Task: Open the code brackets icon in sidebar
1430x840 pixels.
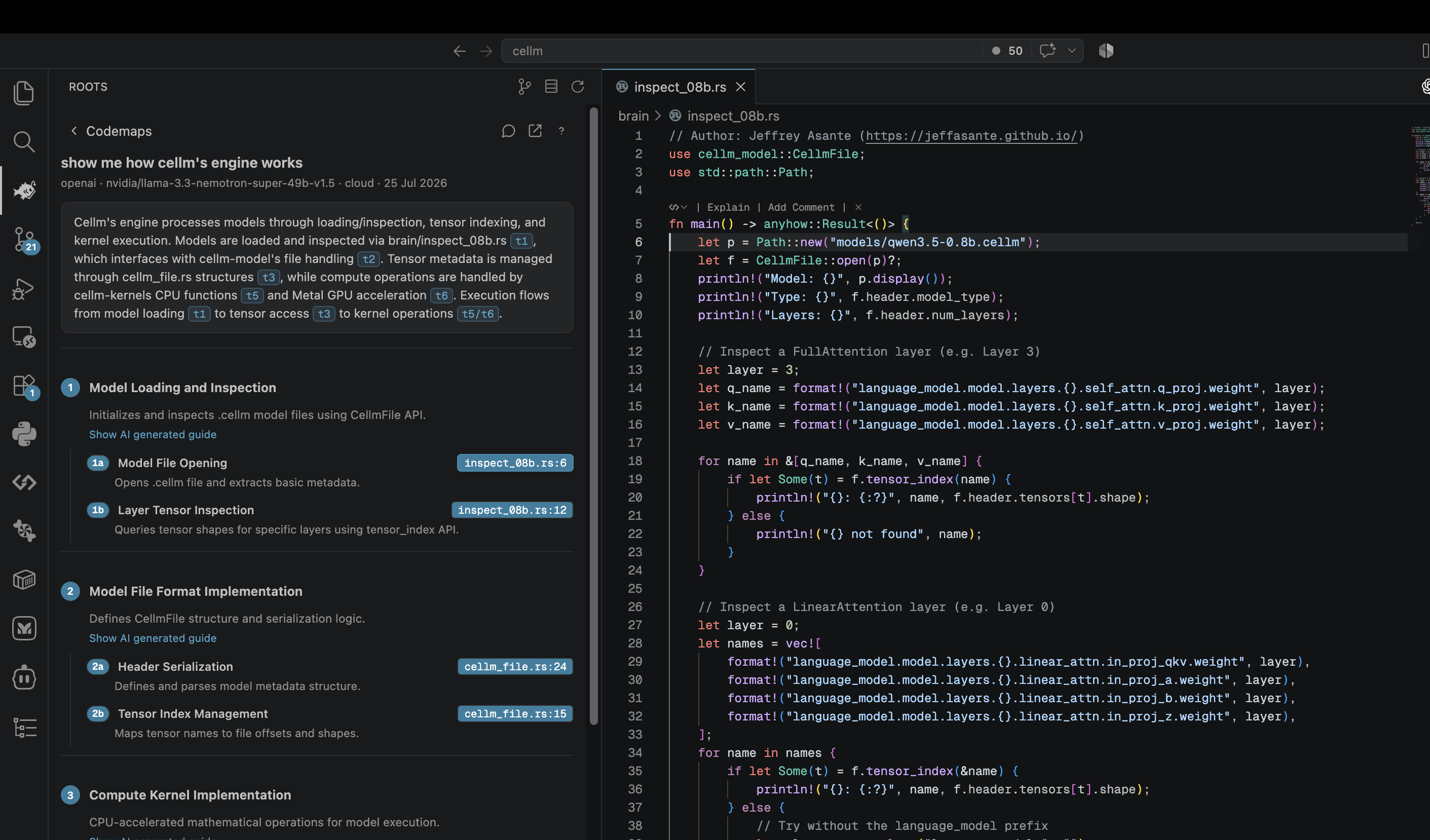Action: pos(24,482)
